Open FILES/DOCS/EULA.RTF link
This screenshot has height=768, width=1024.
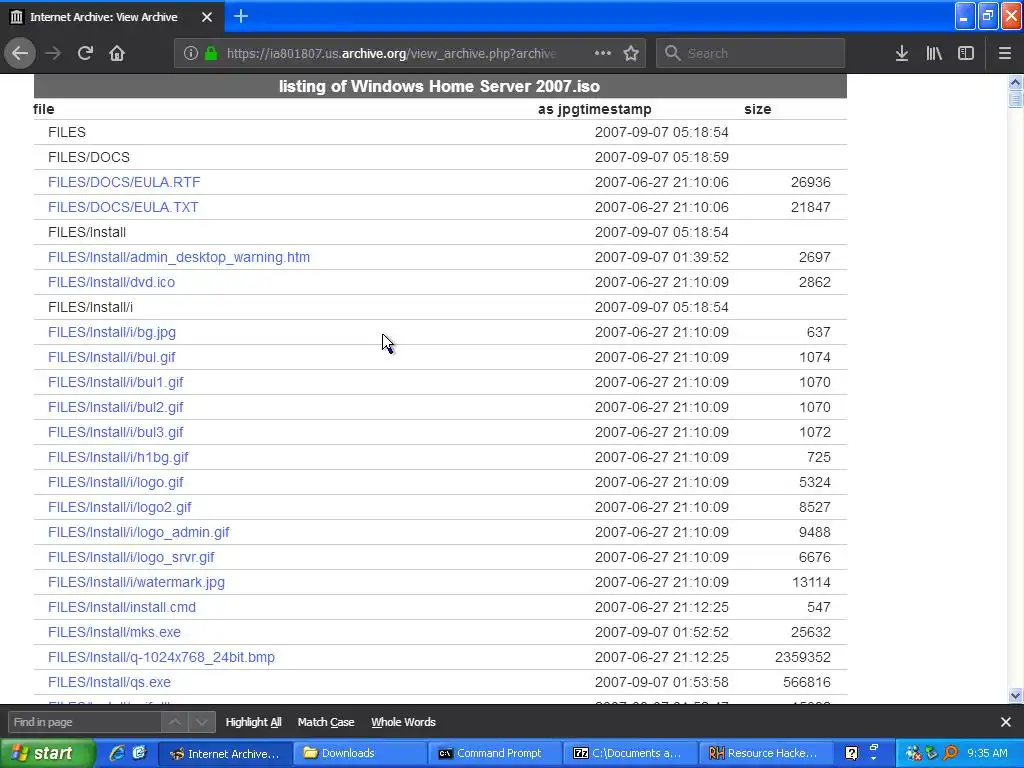point(124,182)
